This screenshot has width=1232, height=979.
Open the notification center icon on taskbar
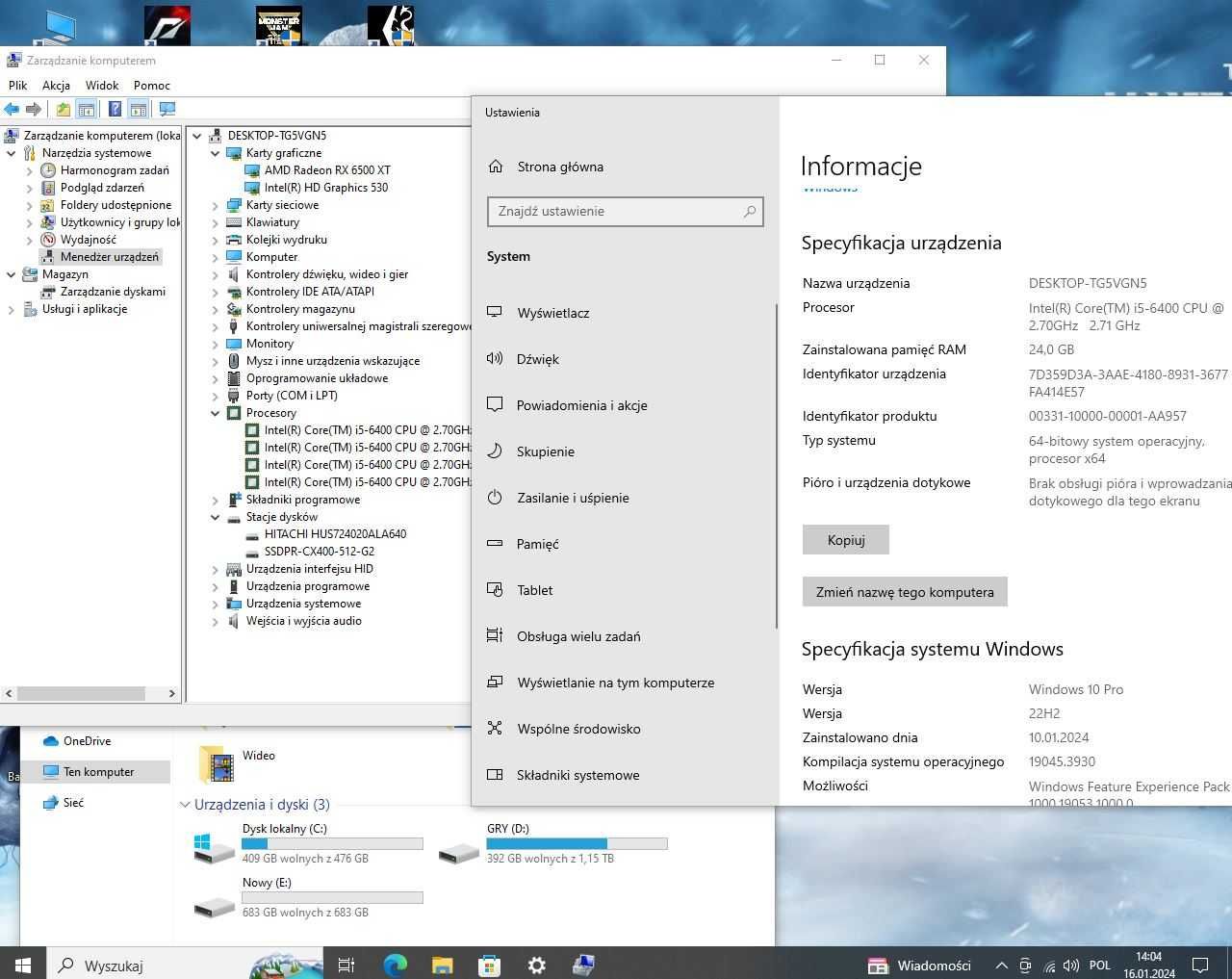[1200, 965]
